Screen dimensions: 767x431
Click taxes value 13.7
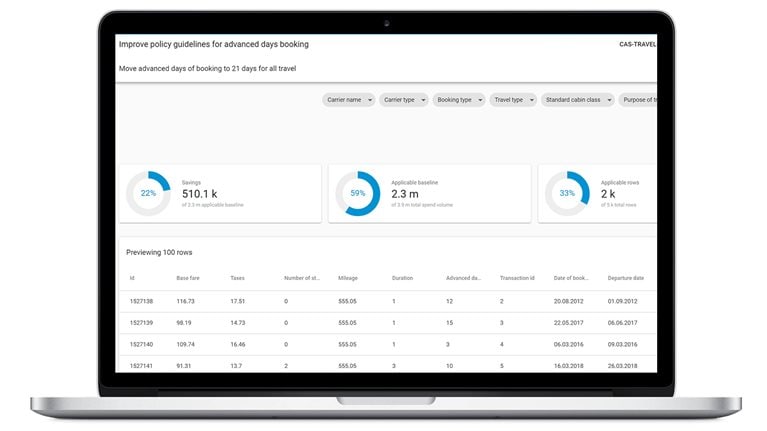(x=236, y=366)
